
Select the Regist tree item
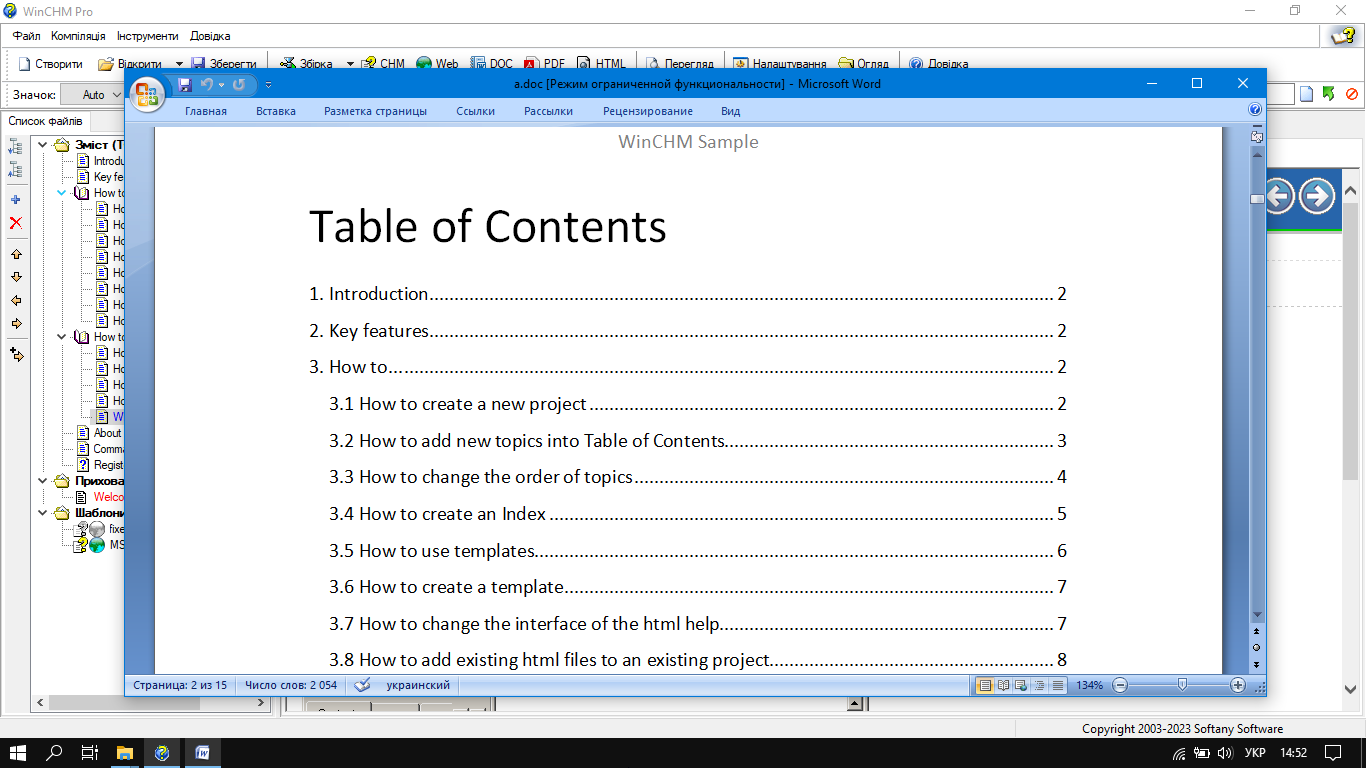point(108,465)
